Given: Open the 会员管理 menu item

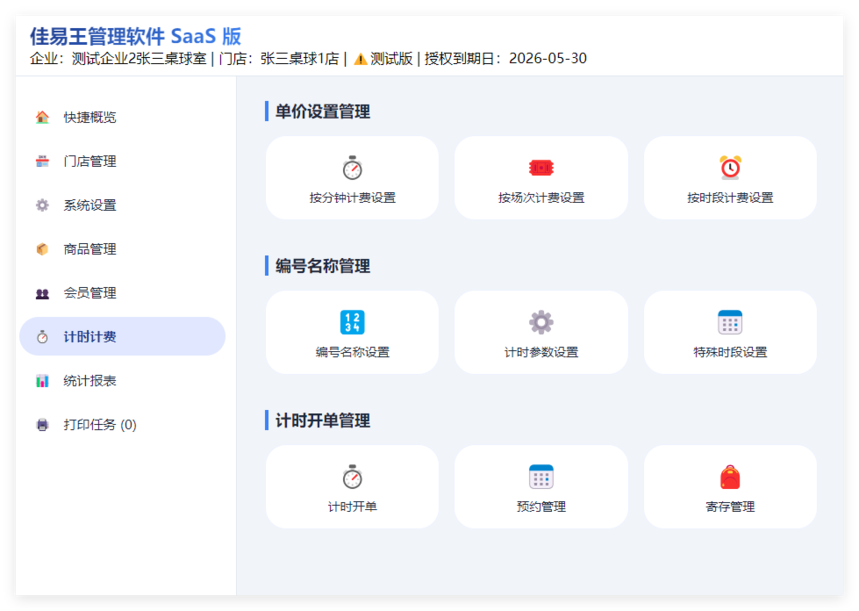Looking at the screenshot, I should [122, 293].
